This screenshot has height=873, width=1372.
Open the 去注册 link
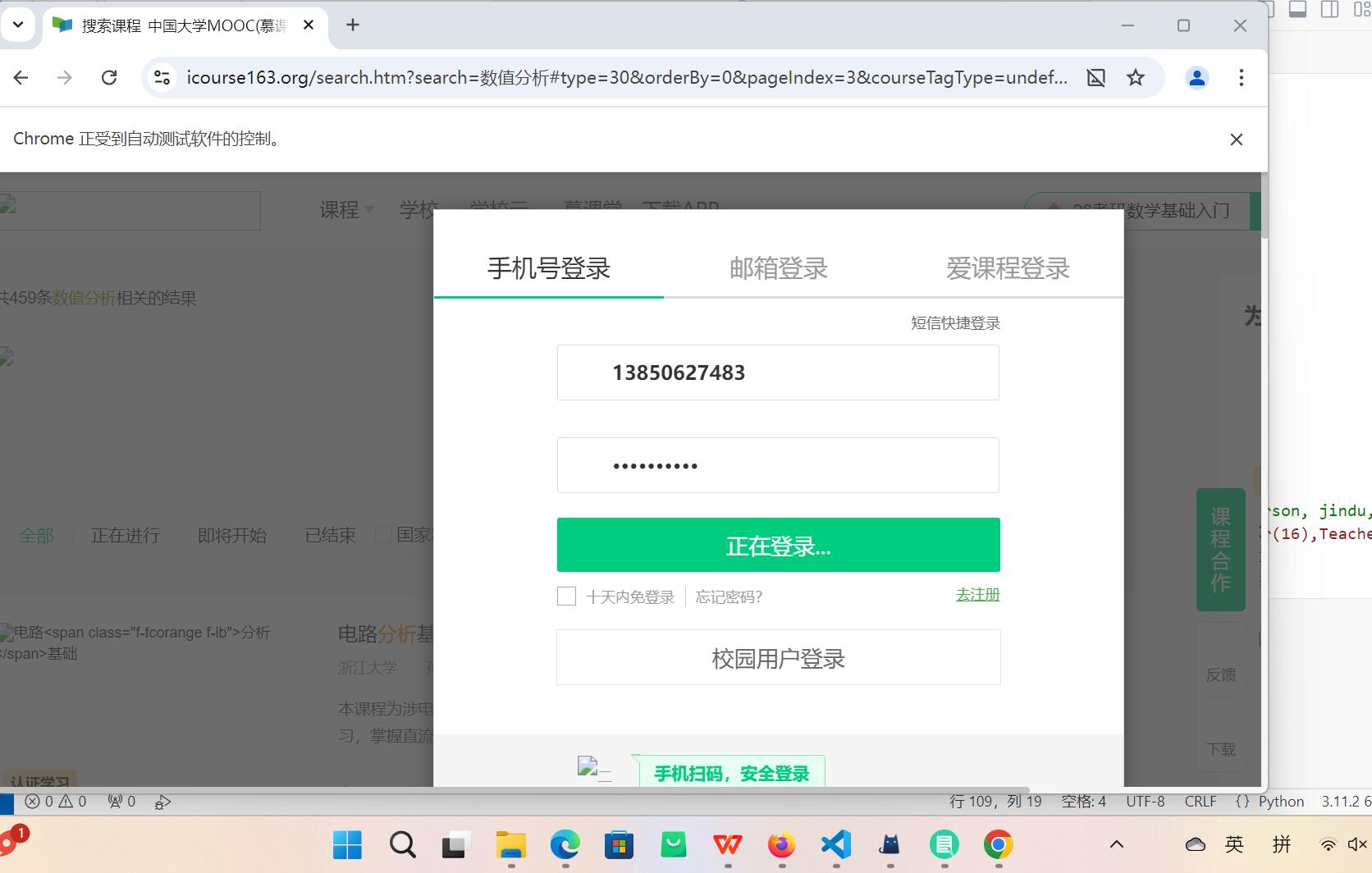click(x=977, y=595)
